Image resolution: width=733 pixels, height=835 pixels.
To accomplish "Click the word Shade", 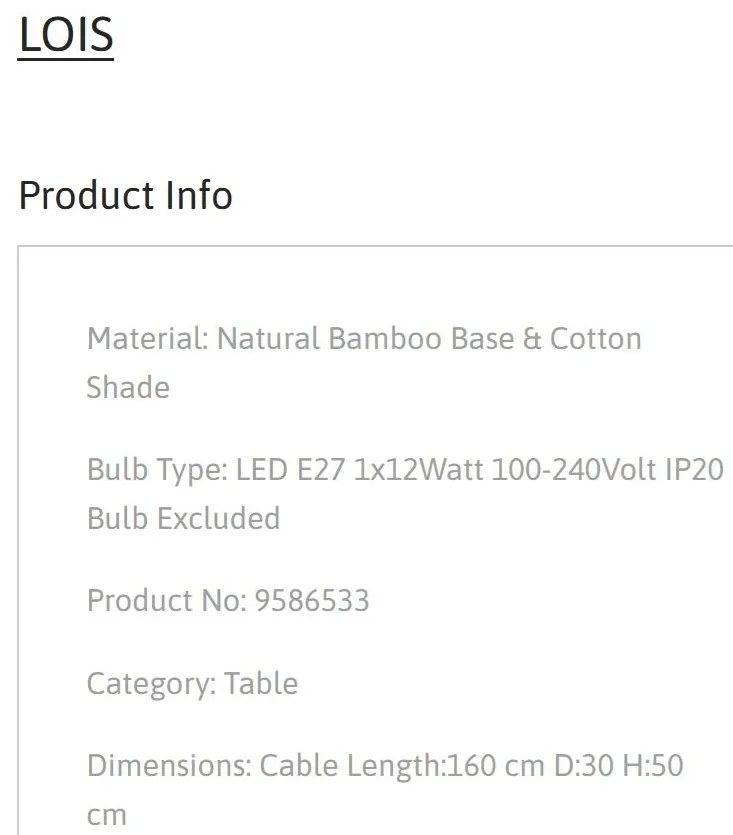I will point(128,387).
